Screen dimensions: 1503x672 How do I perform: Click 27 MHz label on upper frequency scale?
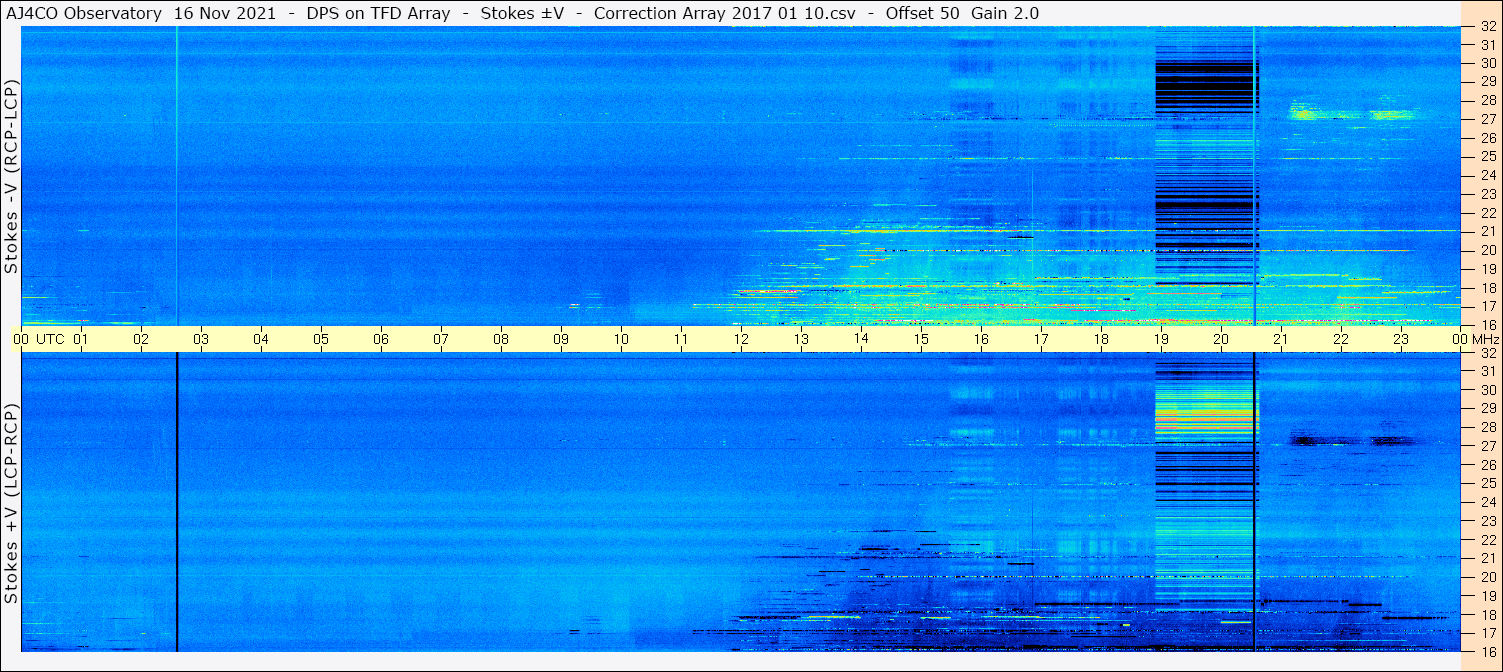pyautogui.click(x=1488, y=119)
